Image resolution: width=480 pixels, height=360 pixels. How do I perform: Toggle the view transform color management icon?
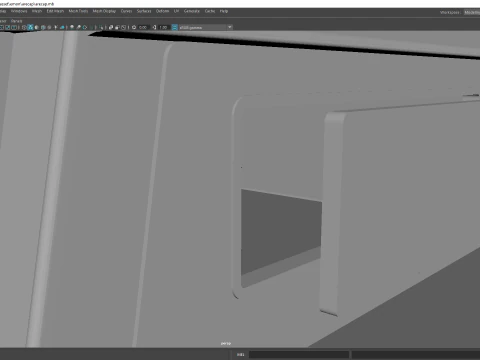tap(174, 27)
